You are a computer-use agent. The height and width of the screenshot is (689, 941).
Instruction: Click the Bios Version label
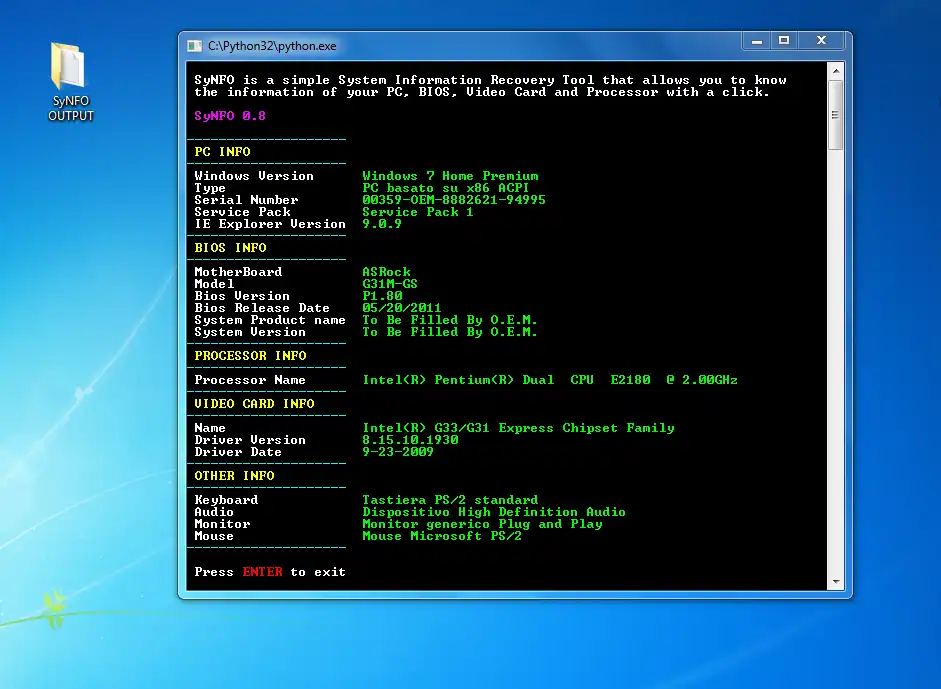[x=242, y=296]
